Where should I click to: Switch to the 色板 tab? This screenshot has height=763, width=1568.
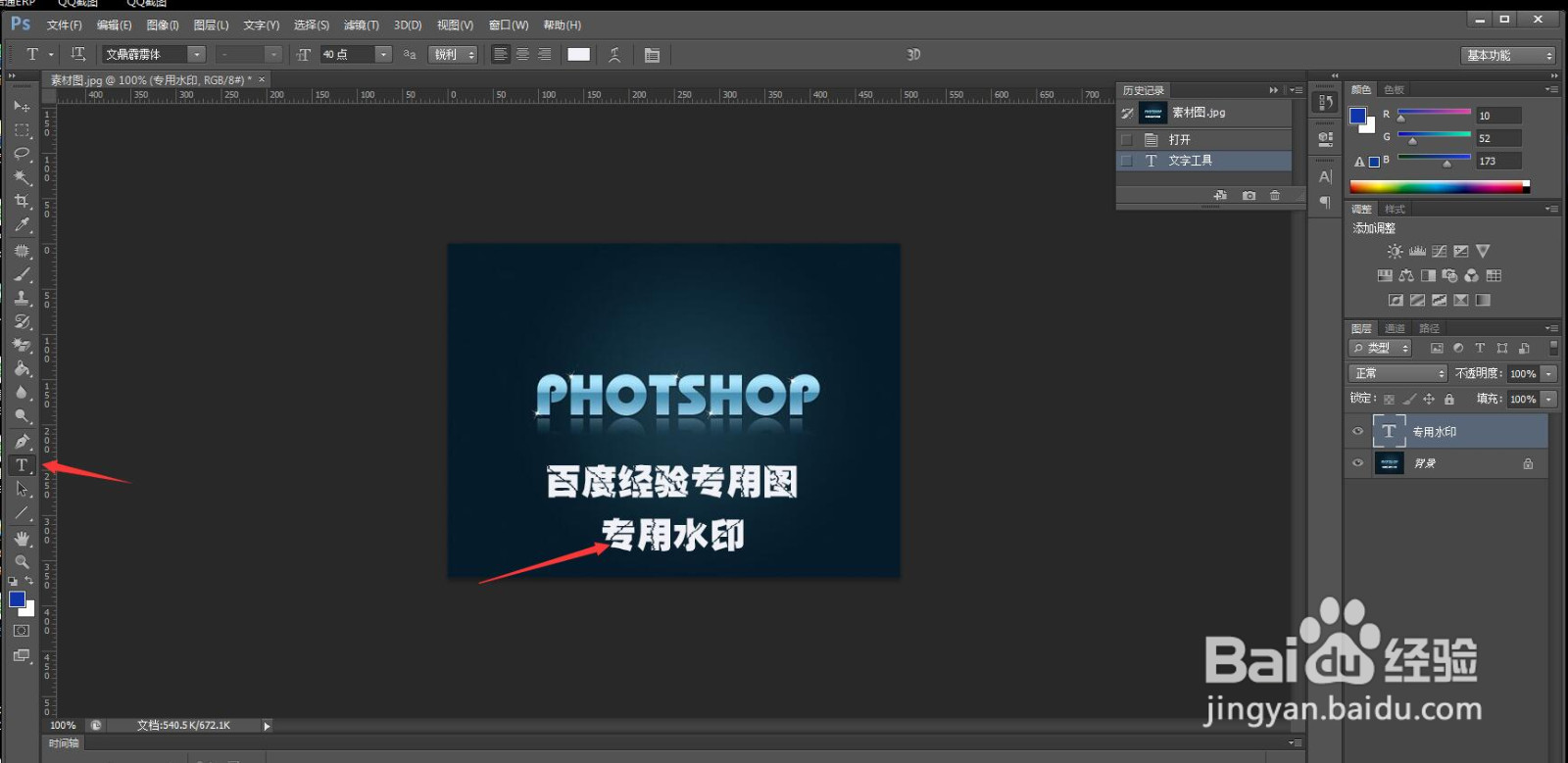1395,89
